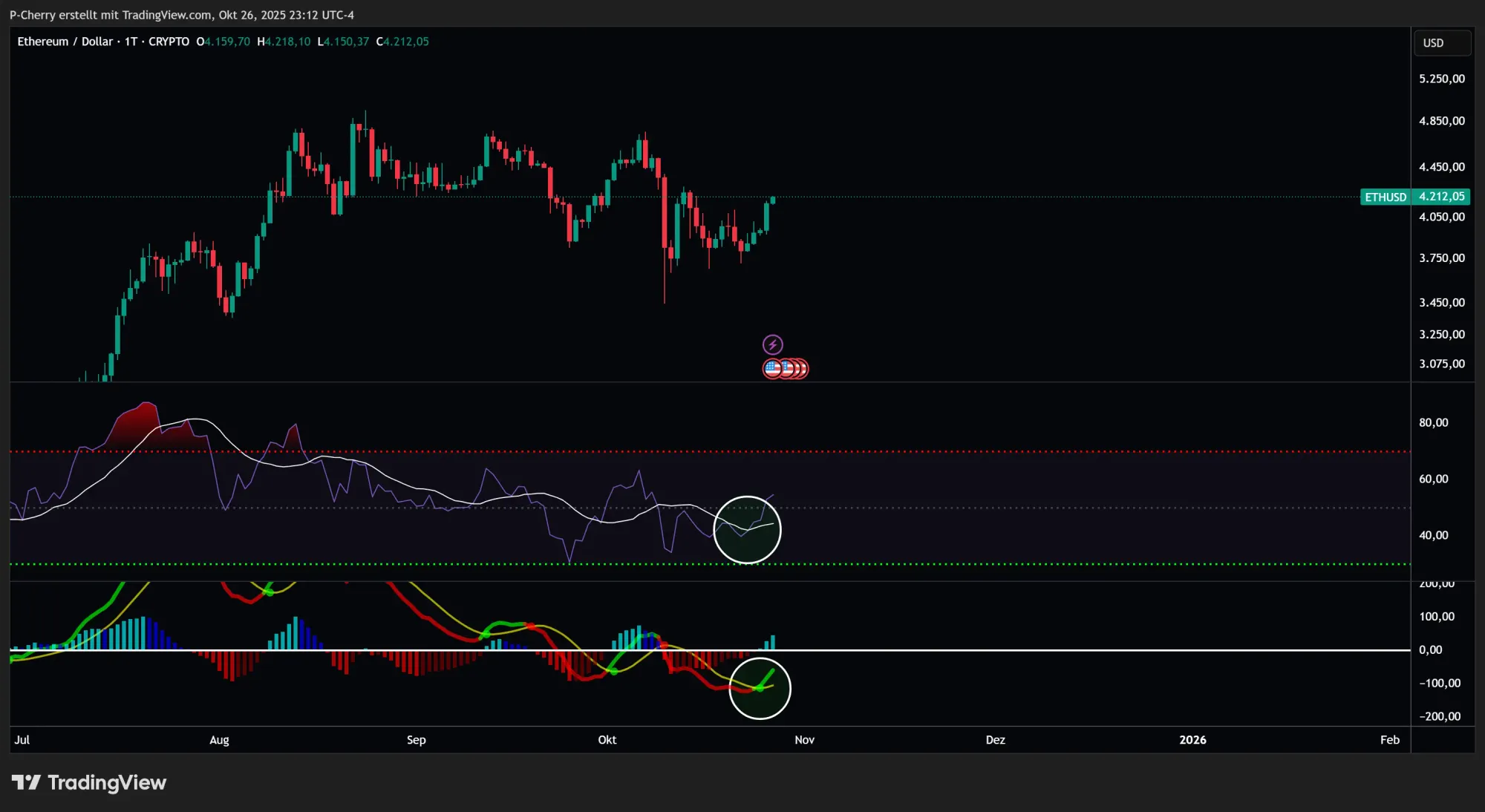The image size is (1485, 812).
Task: Click the green 4.212,05 current price badge
Action: (x=1441, y=197)
